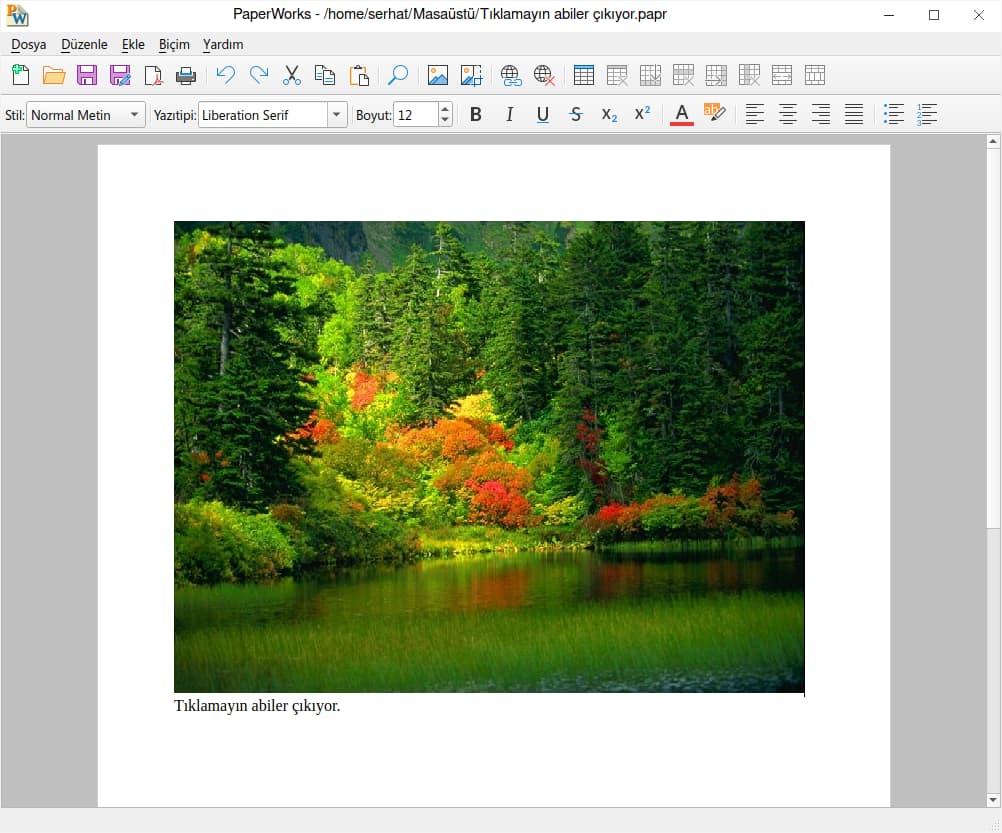Enable strikethrough text
The image size is (1002, 833).
pyautogui.click(x=576, y=115)
